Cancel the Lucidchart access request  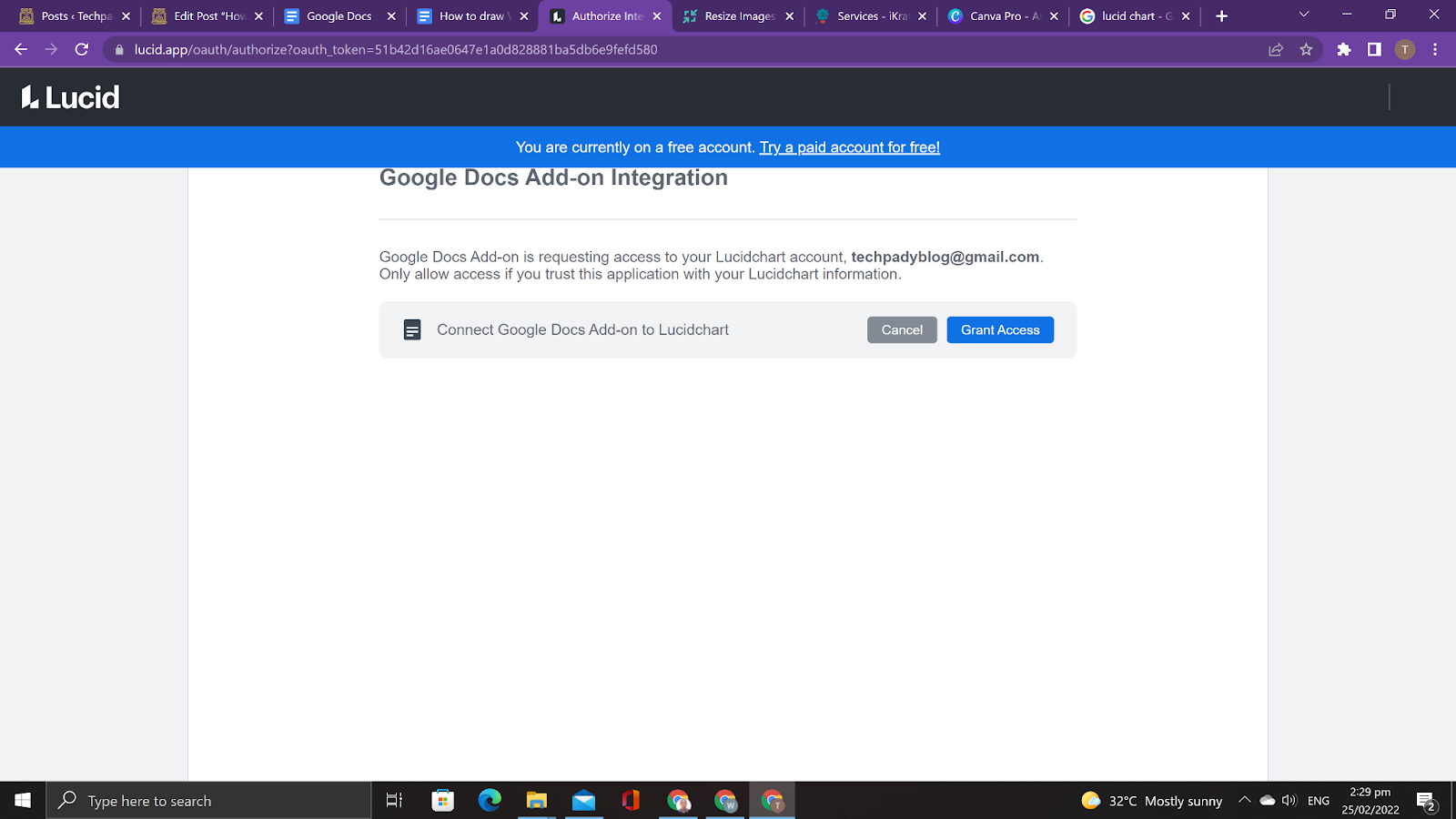click(x=902, y=329)
